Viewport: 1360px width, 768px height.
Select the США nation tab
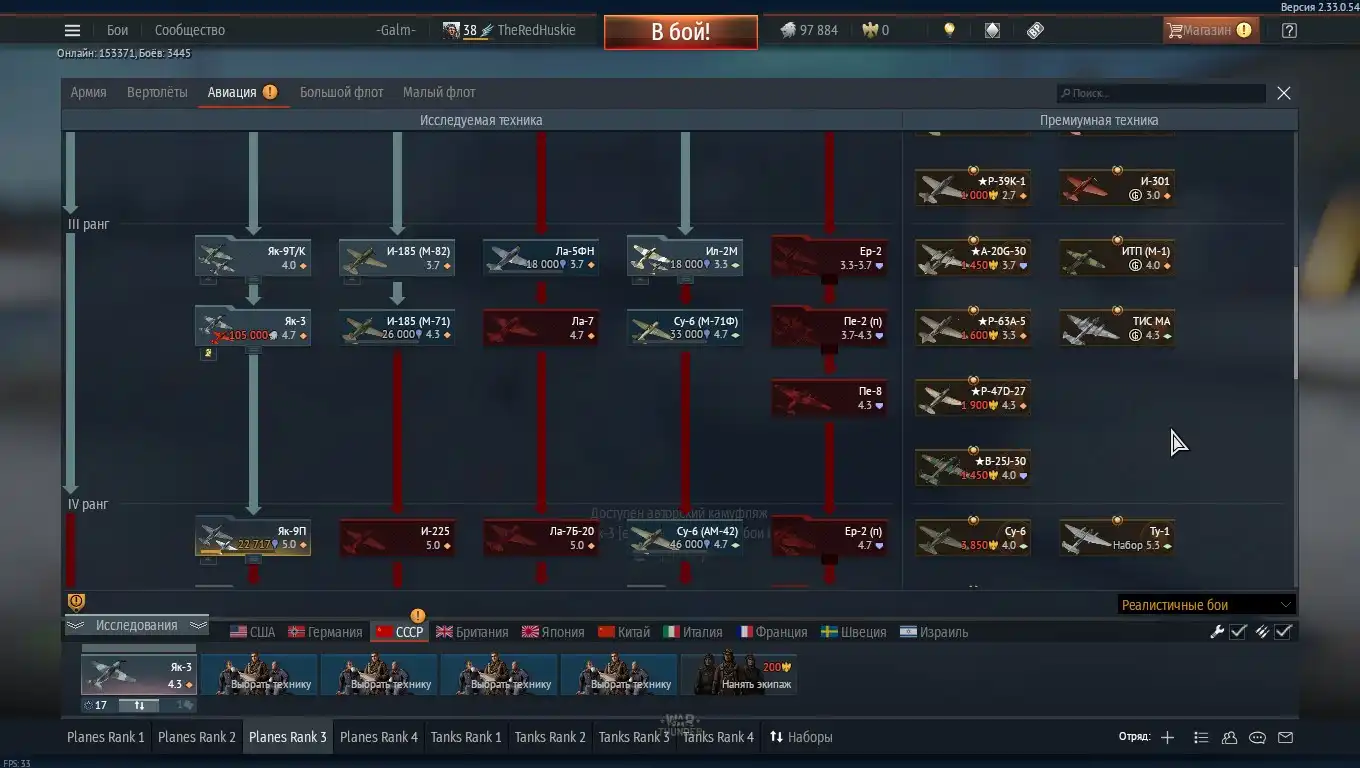[252, 632]
